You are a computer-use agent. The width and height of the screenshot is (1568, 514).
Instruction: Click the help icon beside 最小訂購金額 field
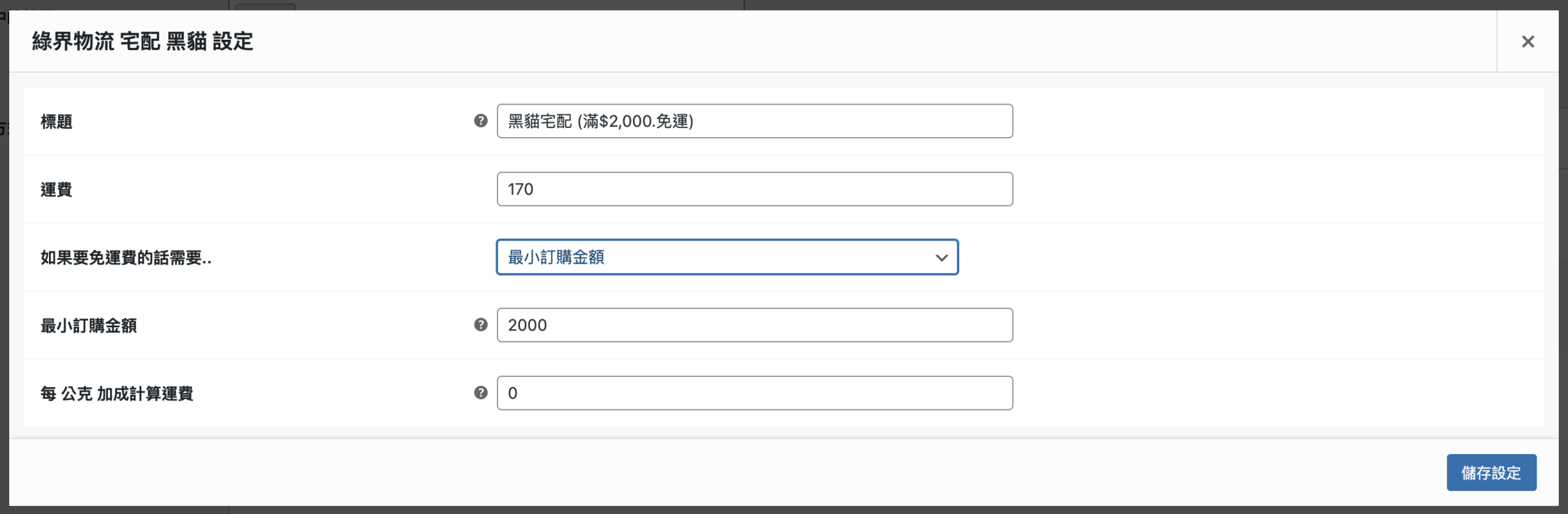(x=481, y=325)
